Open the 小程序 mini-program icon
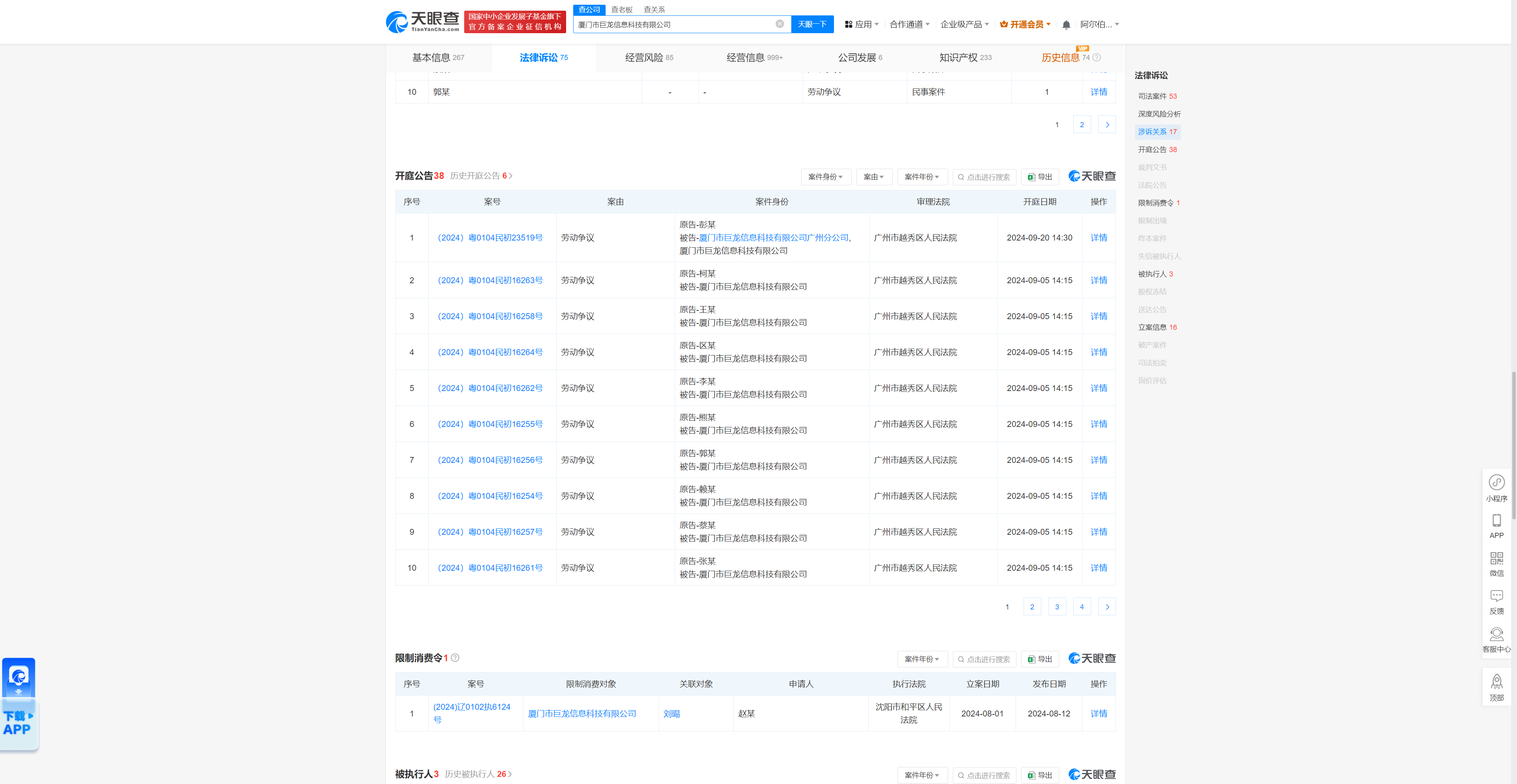Screen dimensions: 1517x784 click(1496, 489)
